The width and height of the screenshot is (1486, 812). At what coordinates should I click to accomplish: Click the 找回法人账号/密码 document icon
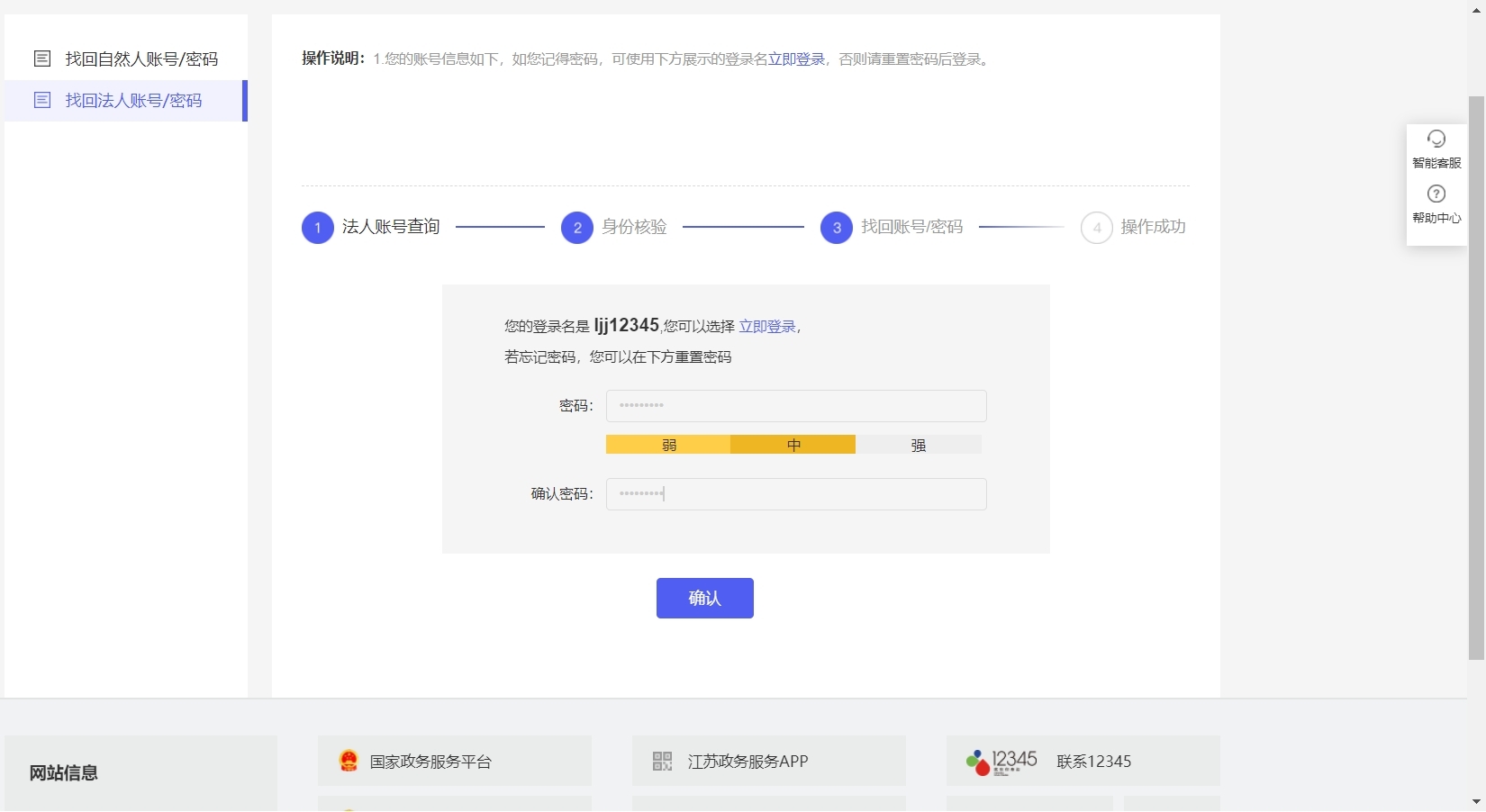(42, 100)
